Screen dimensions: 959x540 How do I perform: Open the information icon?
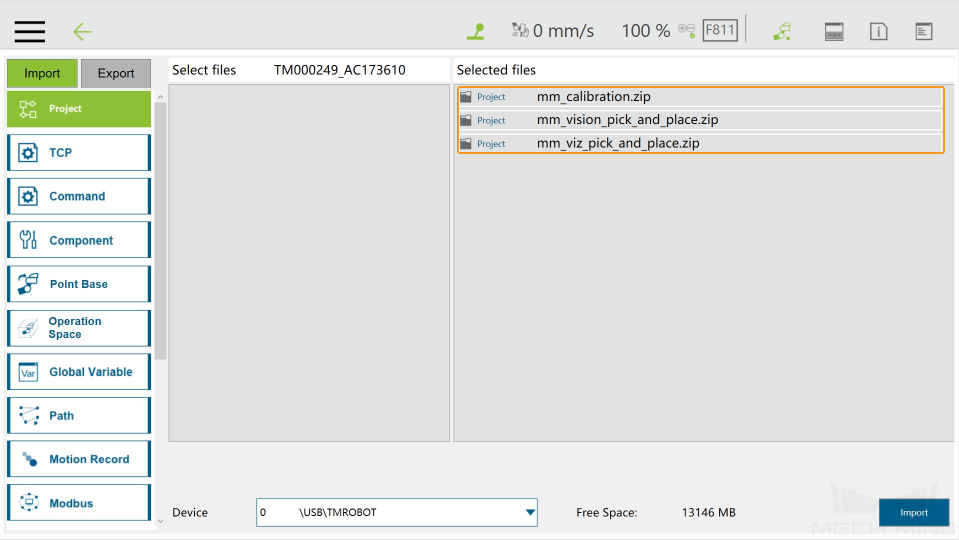pos(878,31)
